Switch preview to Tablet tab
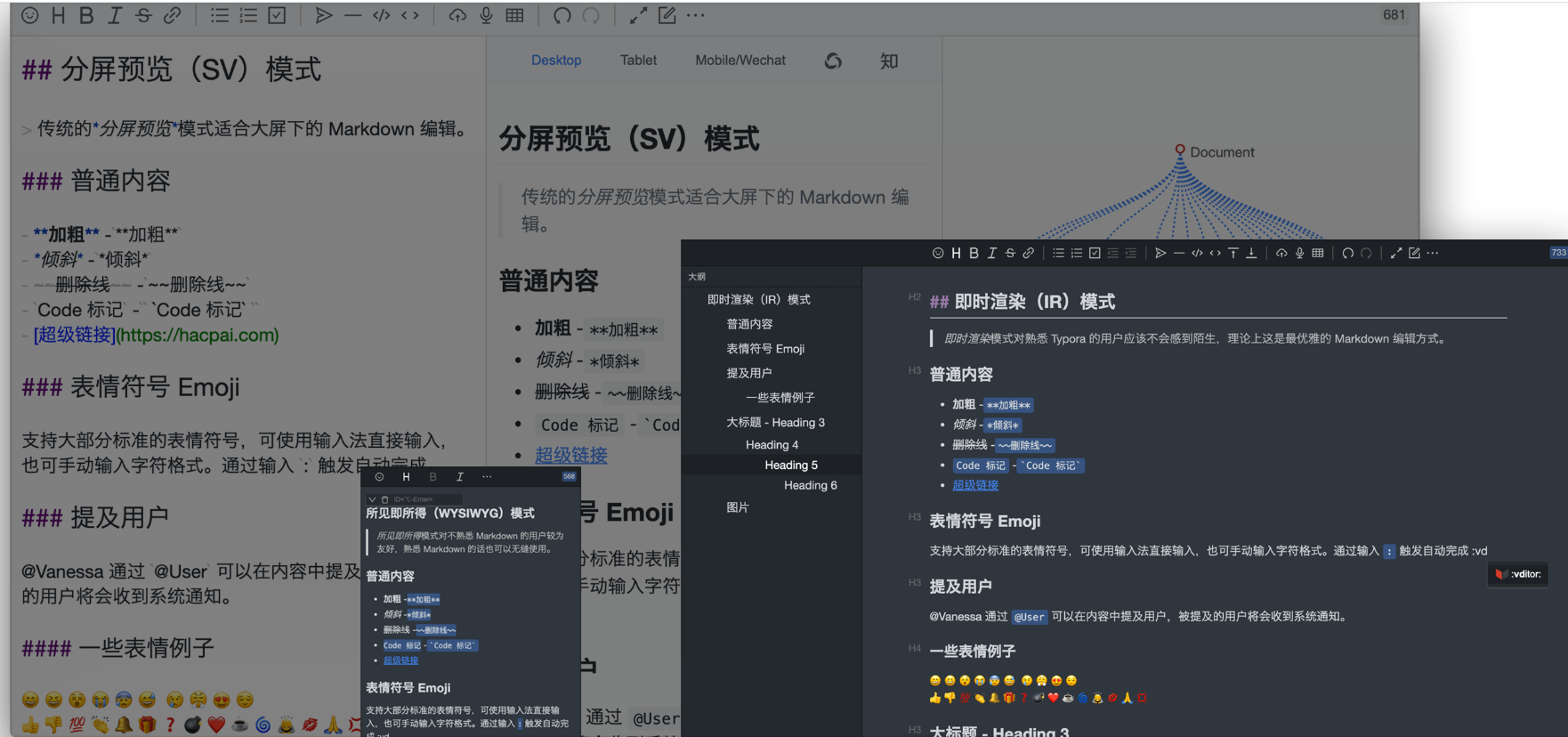 pos(638,60)
